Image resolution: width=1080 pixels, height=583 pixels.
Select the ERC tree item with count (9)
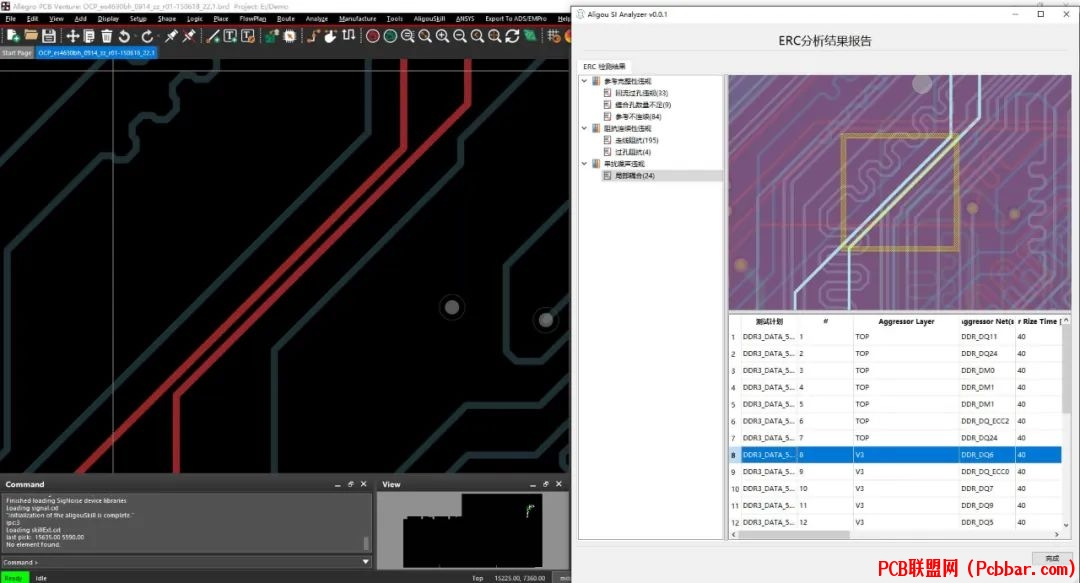[x=642, y=105]
